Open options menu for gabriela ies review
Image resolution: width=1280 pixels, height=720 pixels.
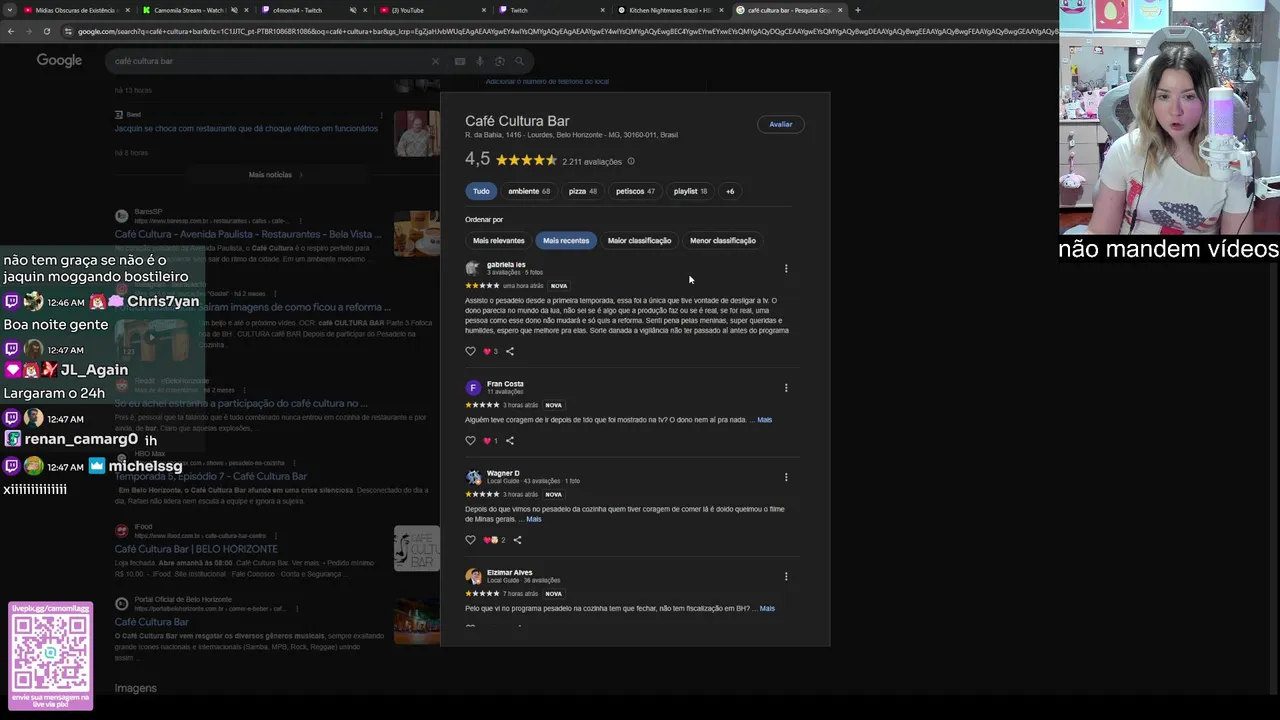pos(786,268)
